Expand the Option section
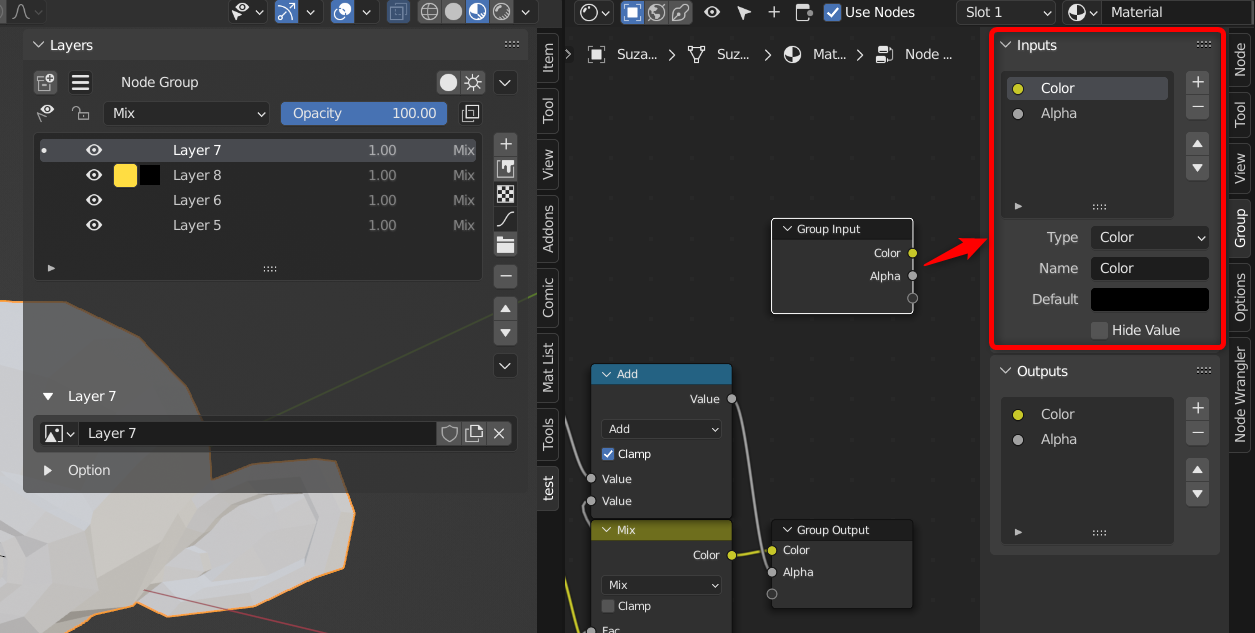This screenshot has height=633, width=1255. (48, 470)
